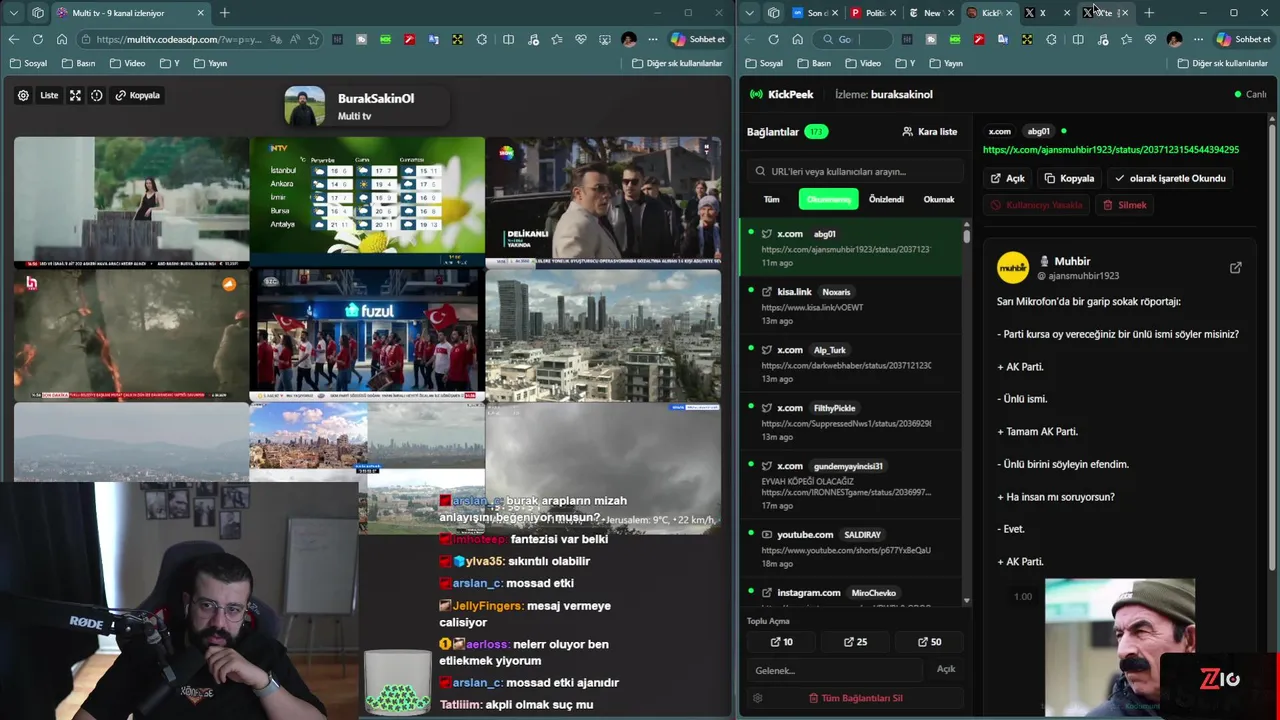Open the green ajansmuhbir1923 status URL
This screenshot has width=1280, height=720.
click(1110, 149)
